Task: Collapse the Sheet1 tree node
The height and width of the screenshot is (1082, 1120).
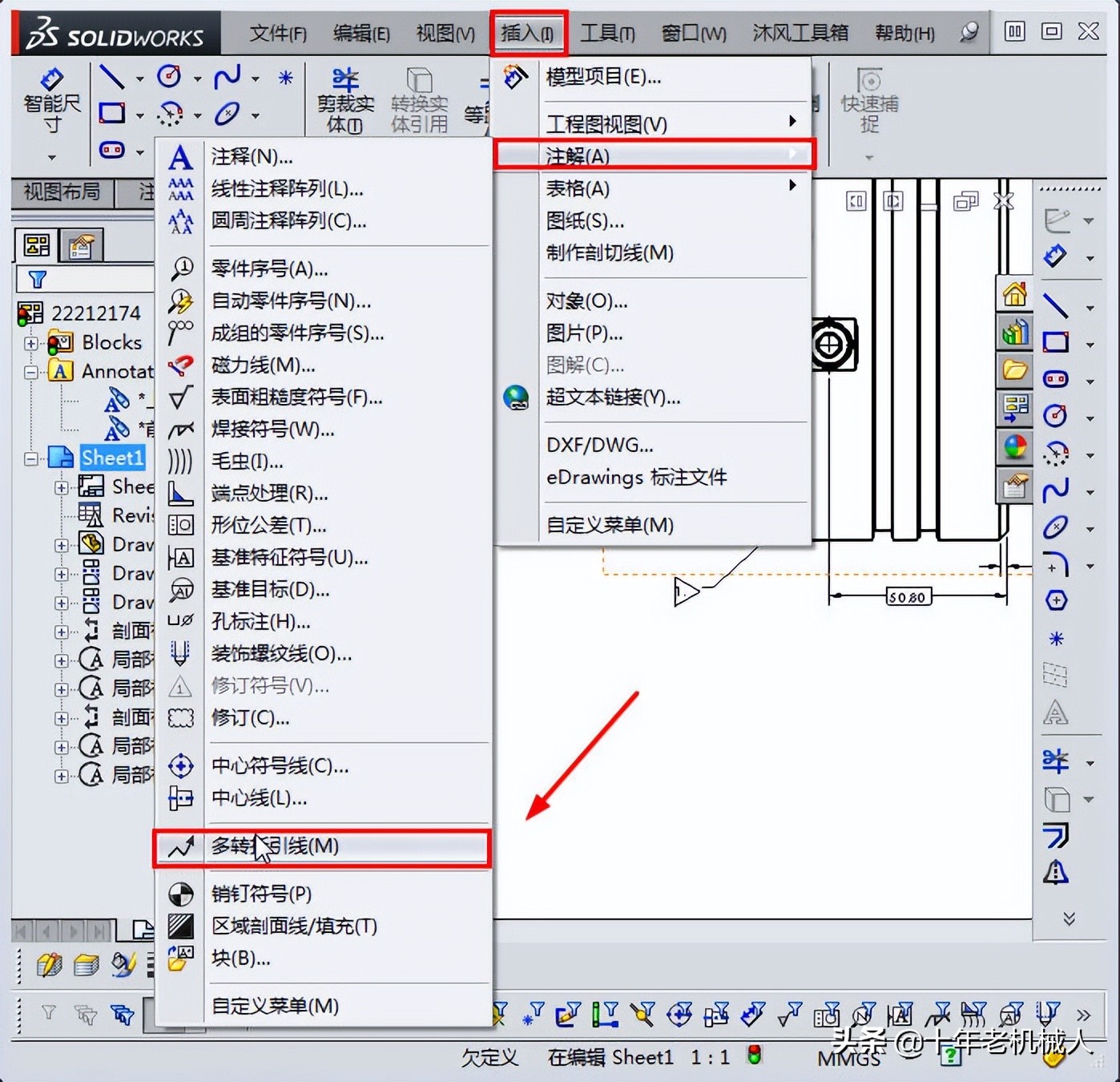Action: point(30,458)
